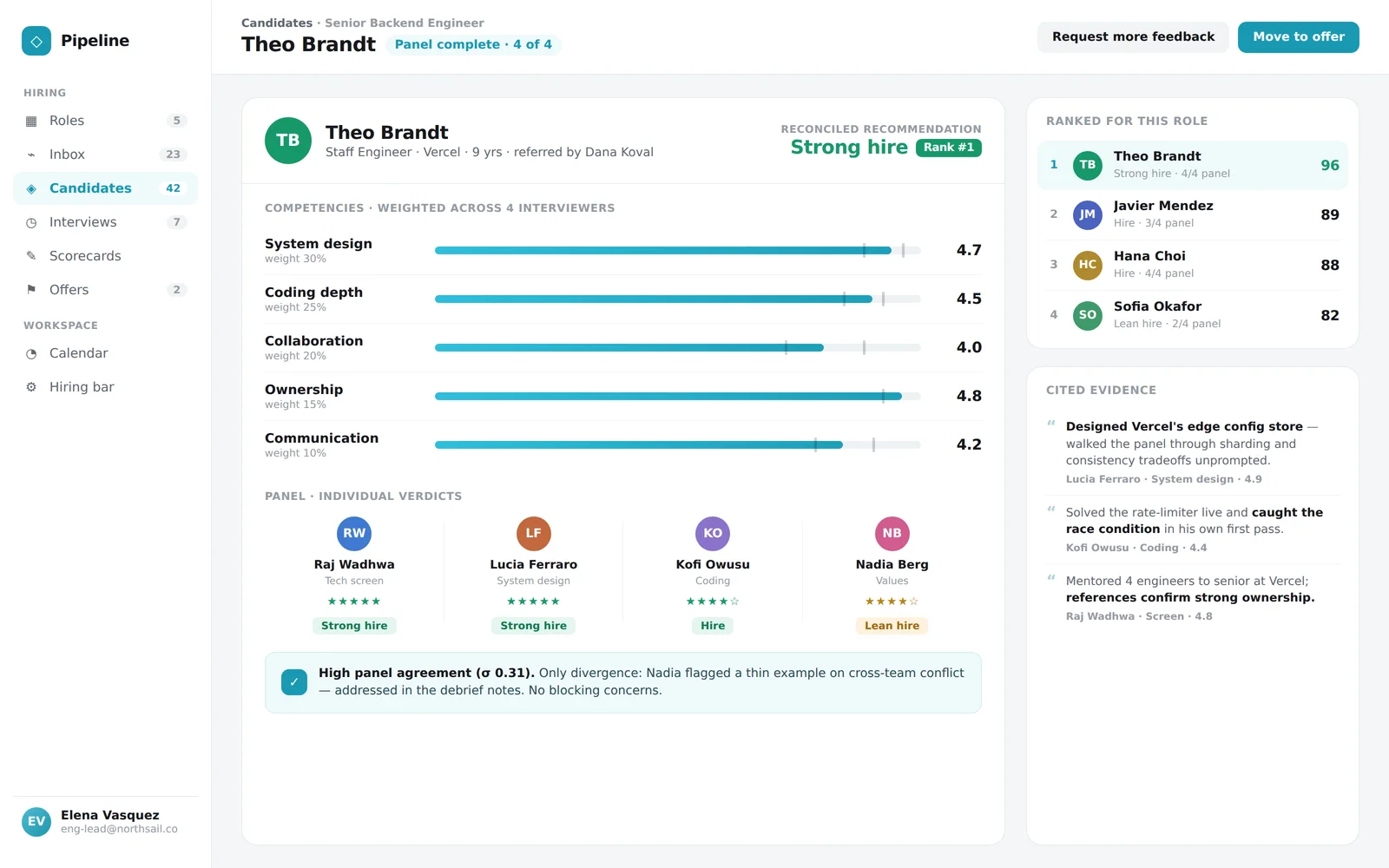Image resolution: width=1389 pixels, height=868 pixels.
Task: Click Kofi Owusu's Hire verdict badge
Action: click(713, 626)
